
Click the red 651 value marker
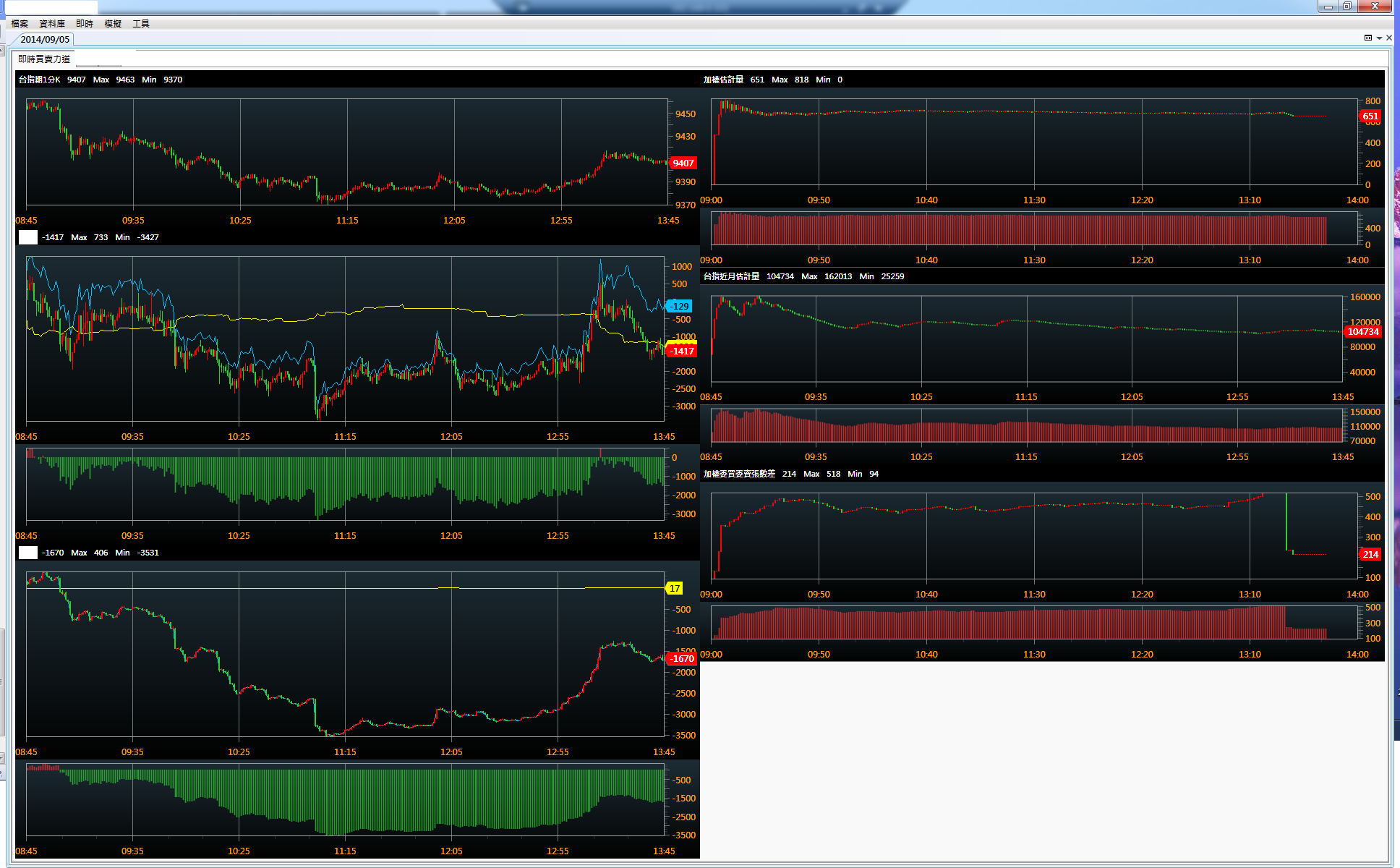coord(1370,116)
